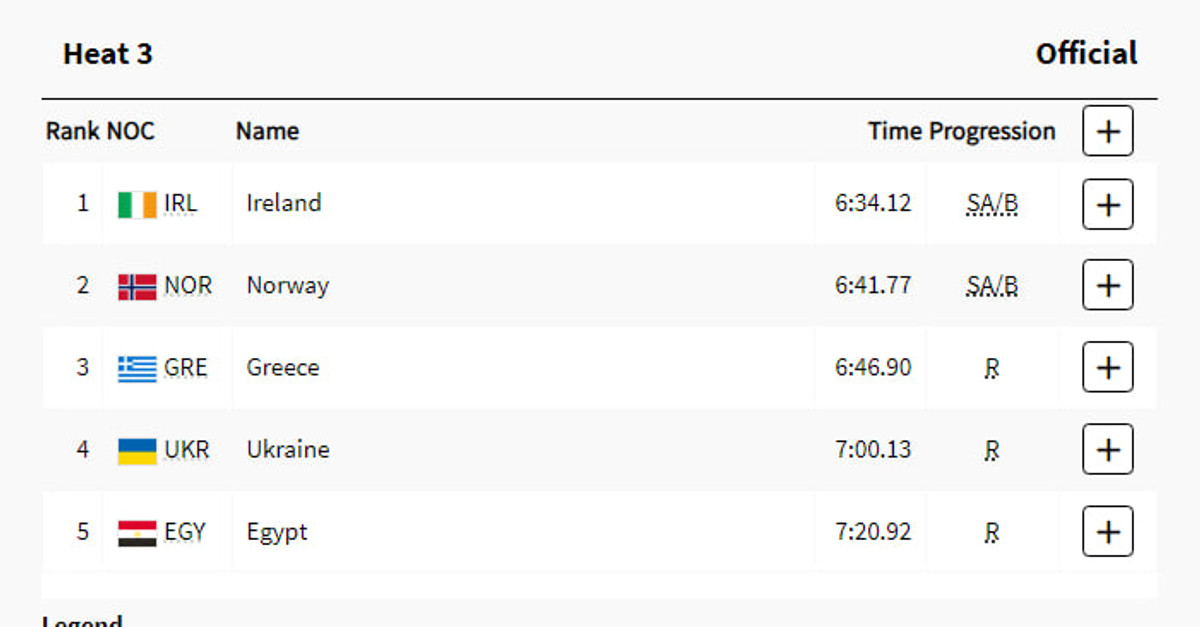Image resolution: width=1200 pixels, height=627 pixels.
Task: Expand the Ukraine row
Action: point(1107,449)
